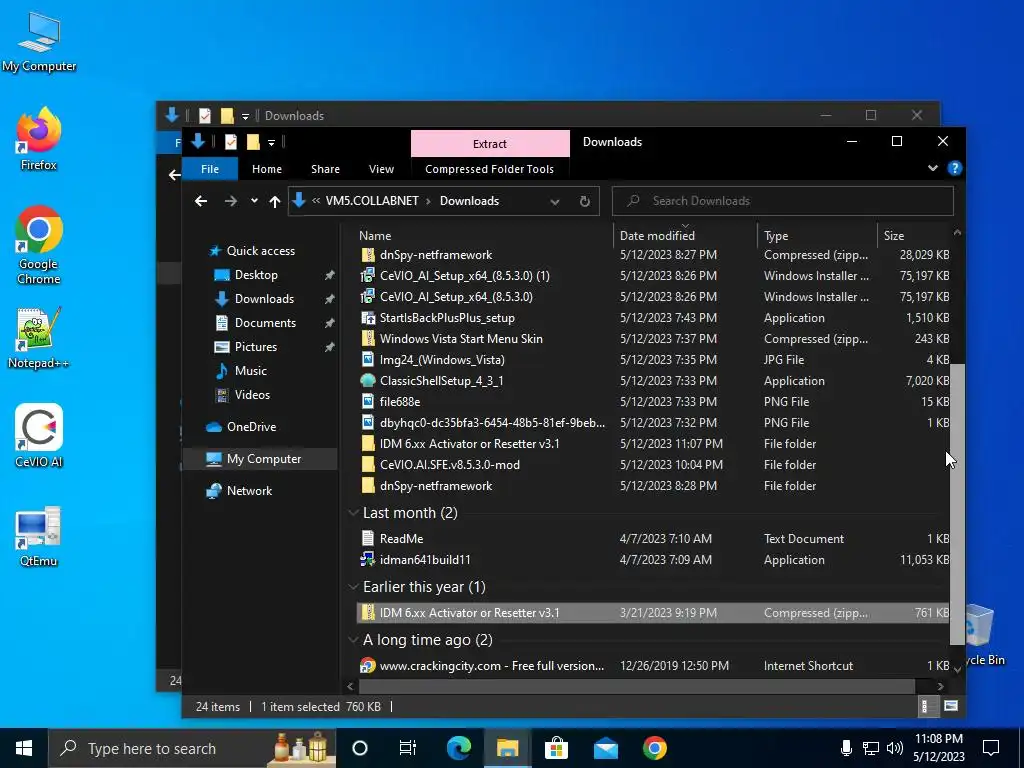Open the recent locations dropdown arrow
This screenshot has width=1024, height=768.
[x=254, y=201]
